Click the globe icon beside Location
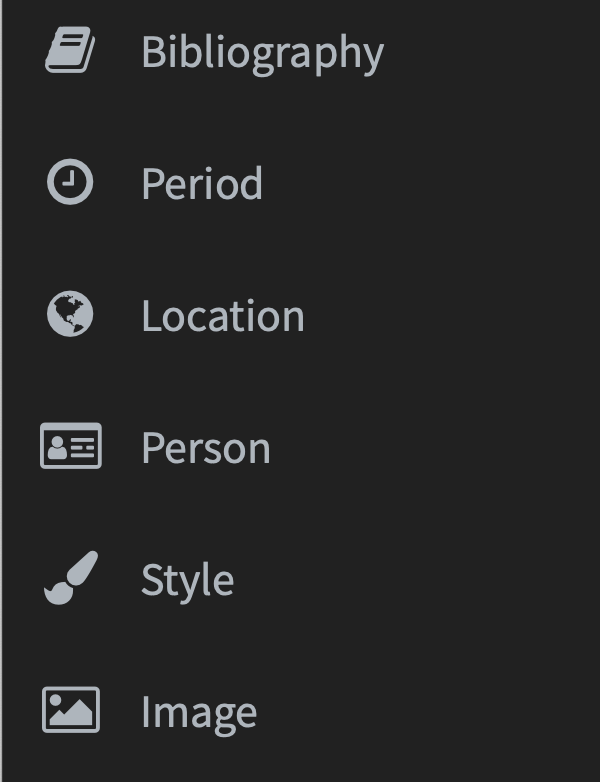 [70, 315]
